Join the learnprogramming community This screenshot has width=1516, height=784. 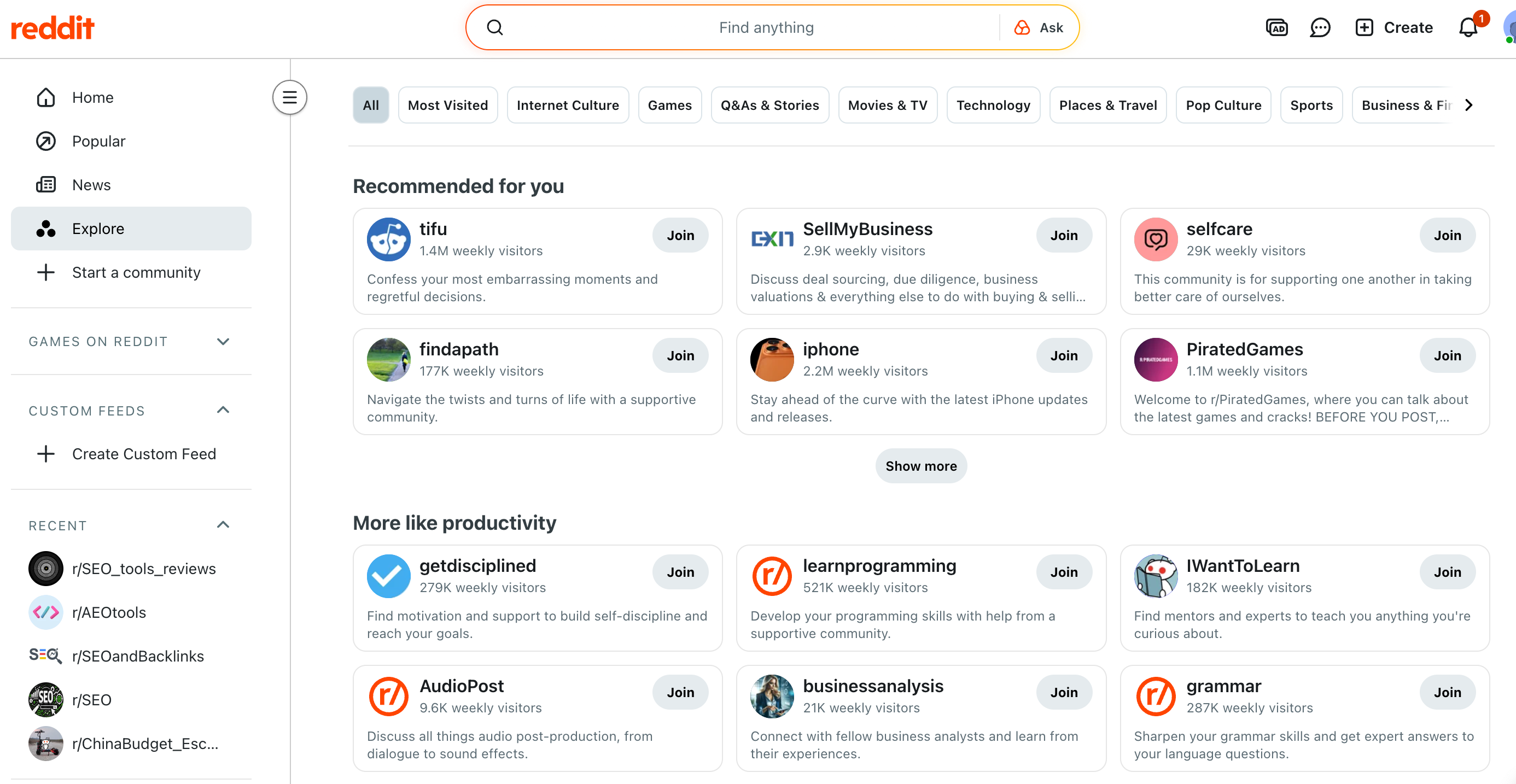(x=1064, y=572)
